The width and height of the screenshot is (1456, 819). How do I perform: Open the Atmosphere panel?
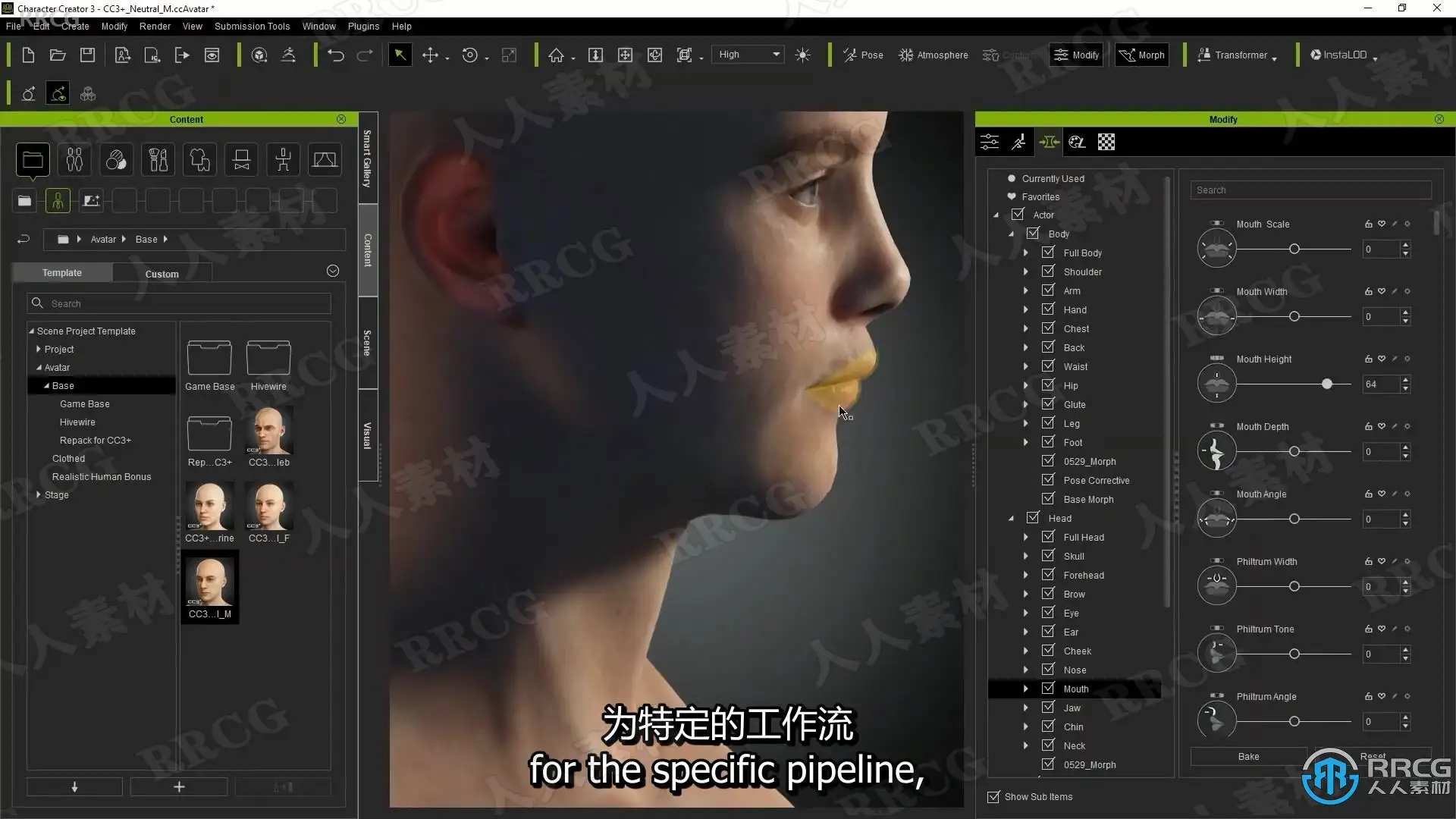[x=934, y=55]
